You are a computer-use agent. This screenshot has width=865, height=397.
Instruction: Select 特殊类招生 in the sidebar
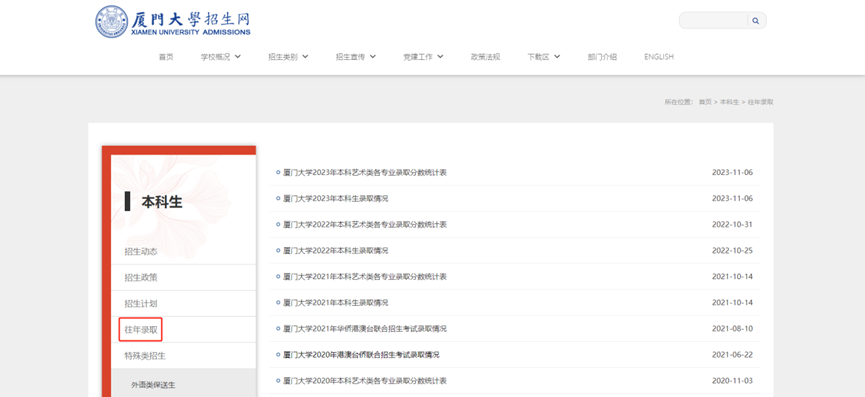click(x=145, y=356)
